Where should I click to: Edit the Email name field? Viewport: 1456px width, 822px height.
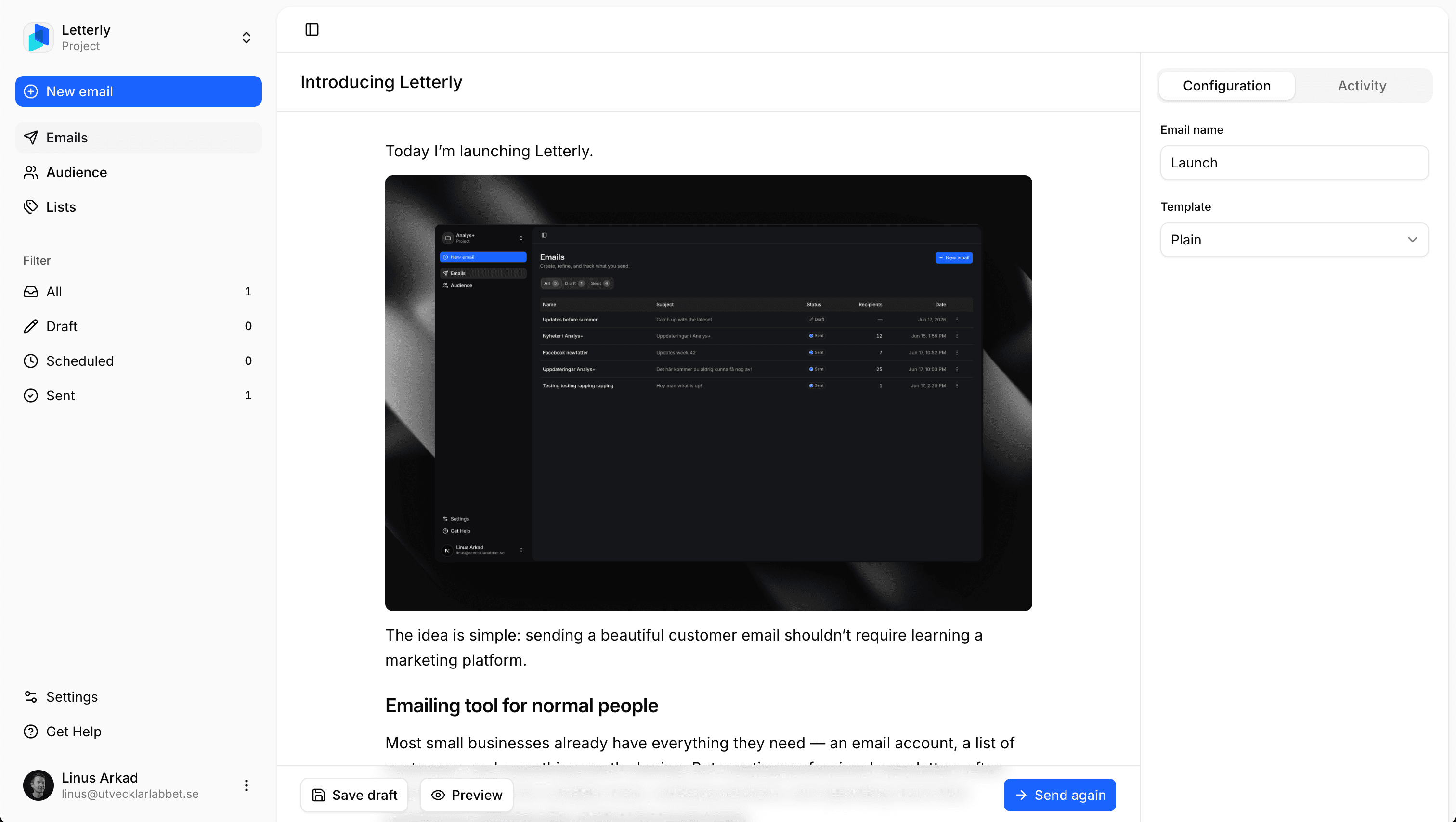(x=1294, y=163)
